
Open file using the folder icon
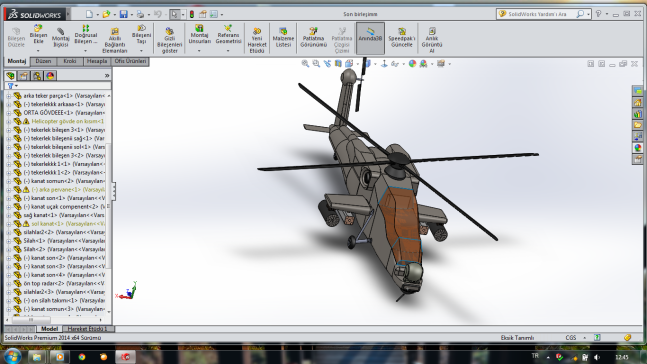(x=106, y=14)
